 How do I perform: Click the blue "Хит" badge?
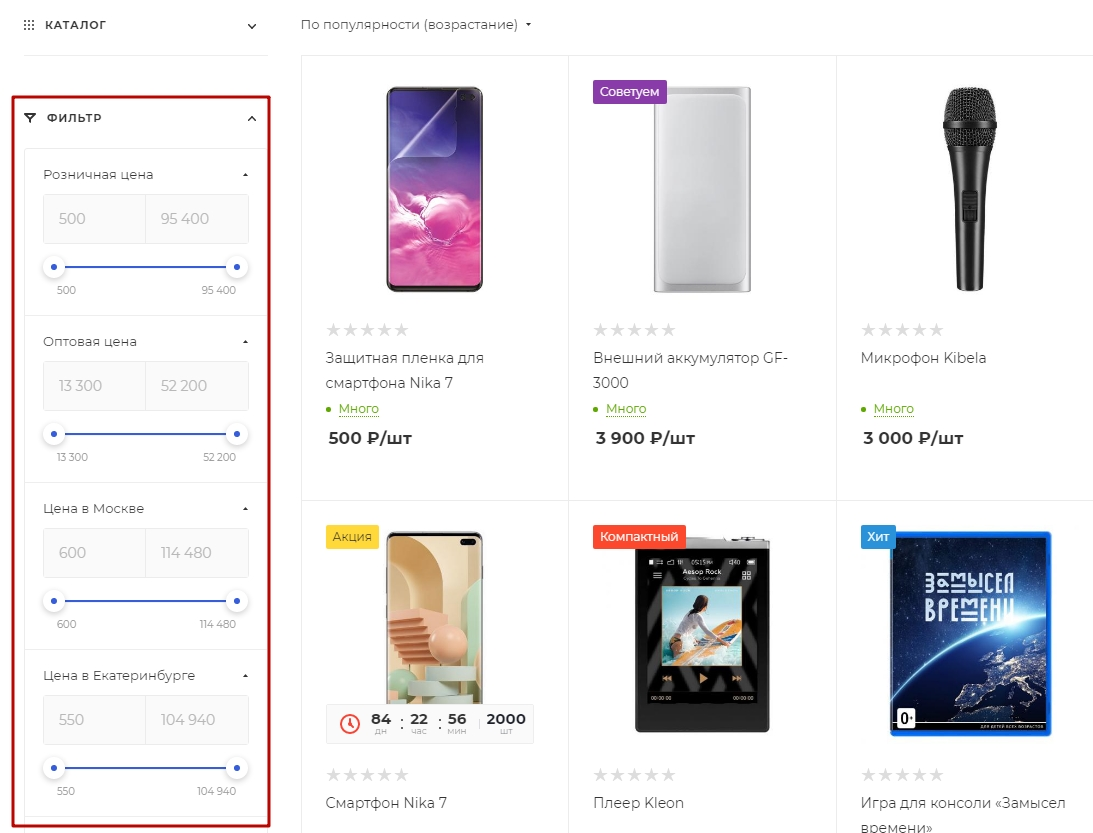[878, 537]
